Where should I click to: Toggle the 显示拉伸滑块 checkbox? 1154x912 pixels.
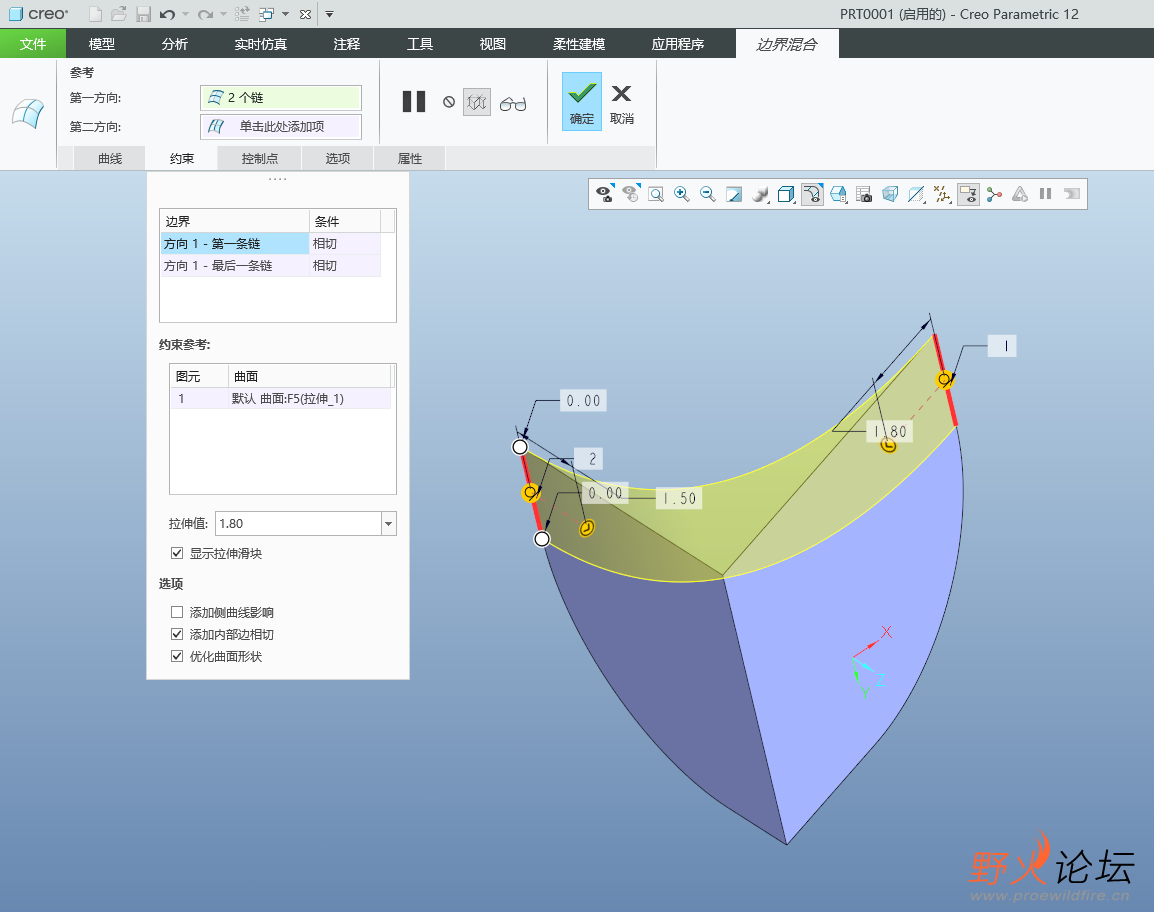click(x=177, y=553)
